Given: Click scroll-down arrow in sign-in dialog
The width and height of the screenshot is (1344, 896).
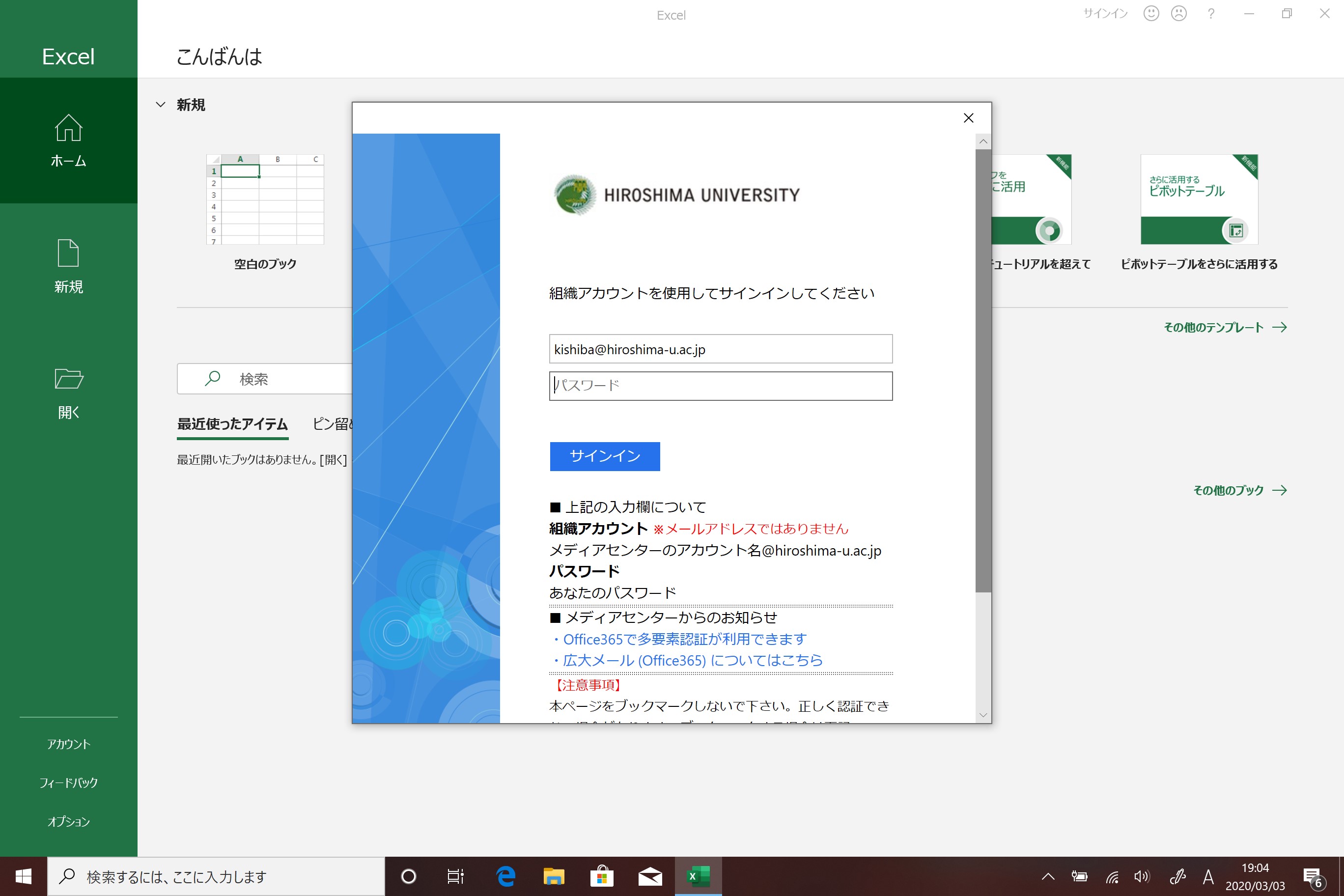Looking at the screenshot, I should 983,715.
